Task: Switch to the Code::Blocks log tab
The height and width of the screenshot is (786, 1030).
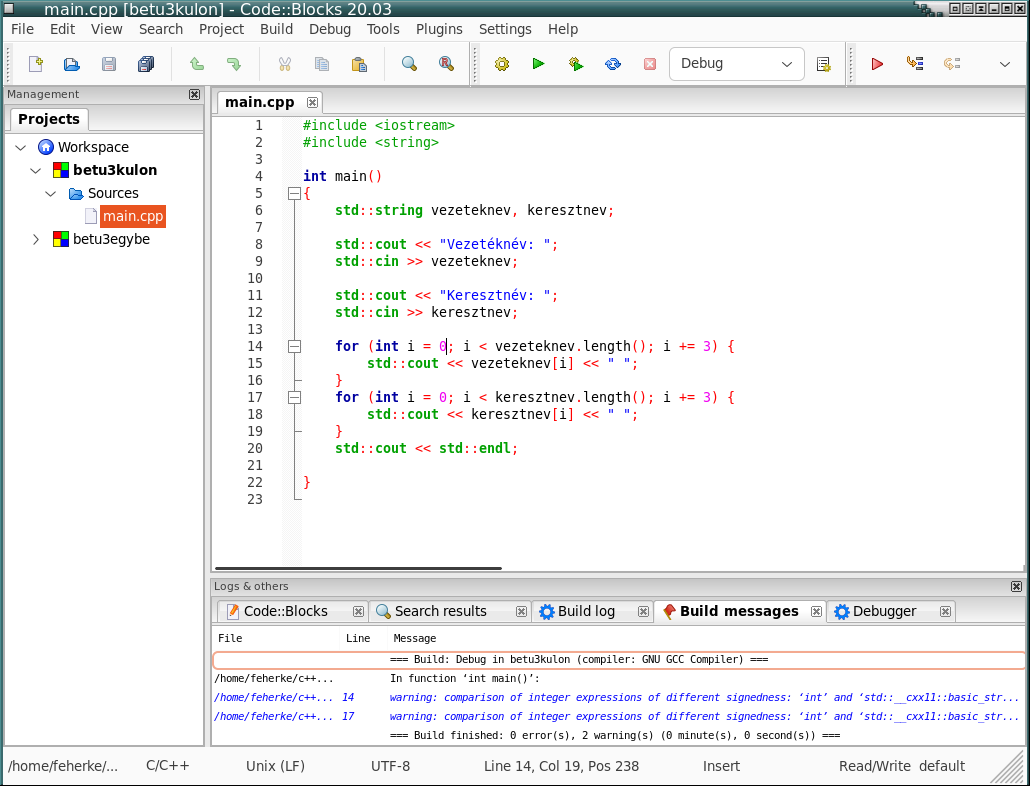Action: pos(285,611)
